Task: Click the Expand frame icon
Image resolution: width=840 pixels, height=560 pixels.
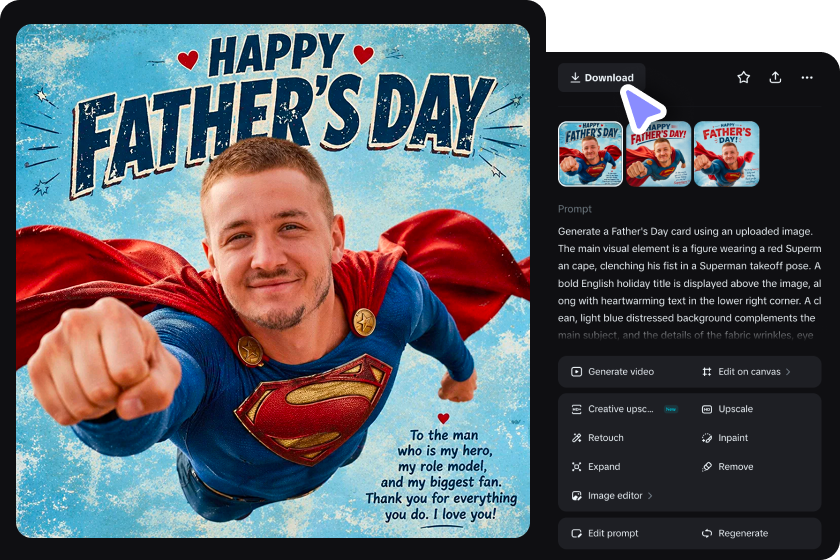Action: click(x=576, y=467)
